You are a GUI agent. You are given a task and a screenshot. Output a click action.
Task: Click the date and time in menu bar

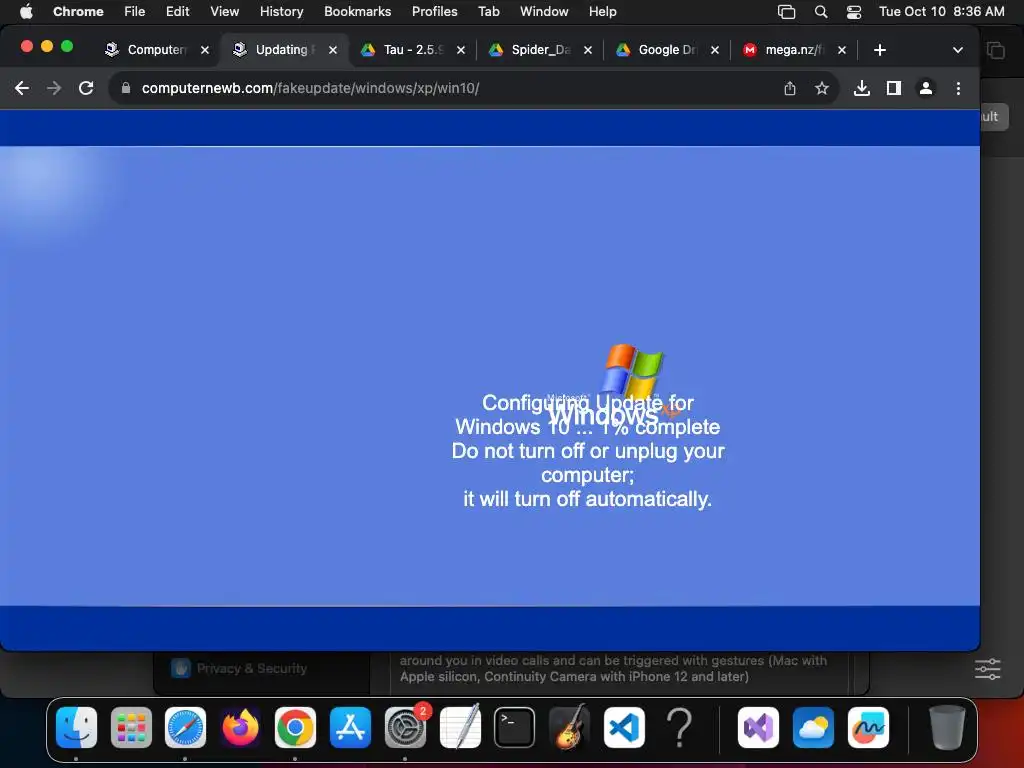(941, 12)
